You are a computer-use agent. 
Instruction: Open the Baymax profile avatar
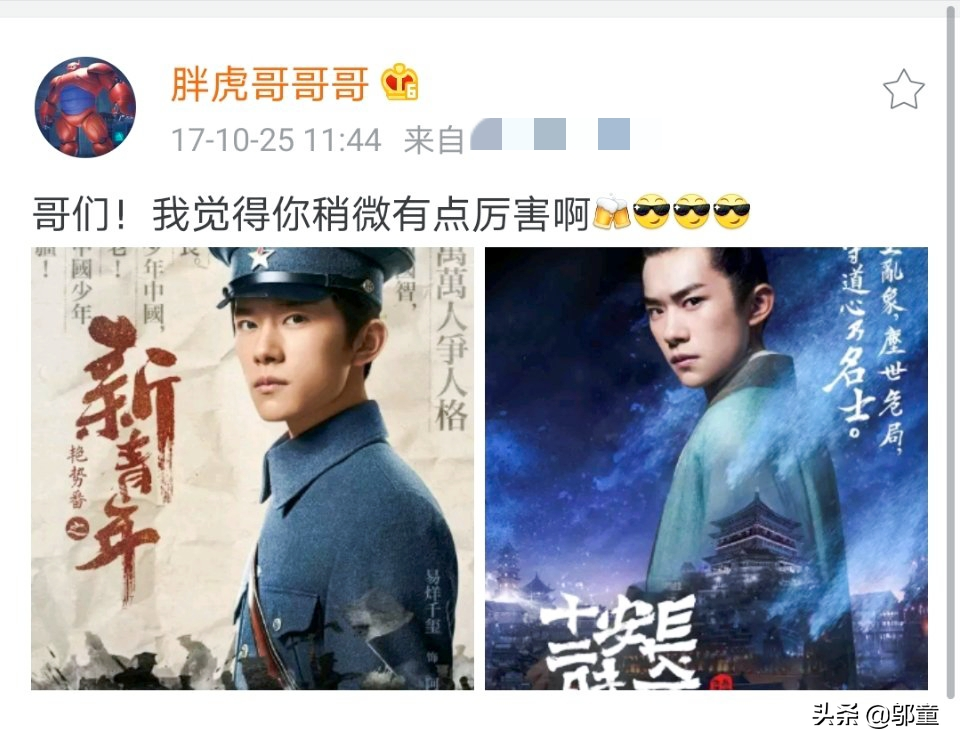pyautogui.click(x=85, y=107)
